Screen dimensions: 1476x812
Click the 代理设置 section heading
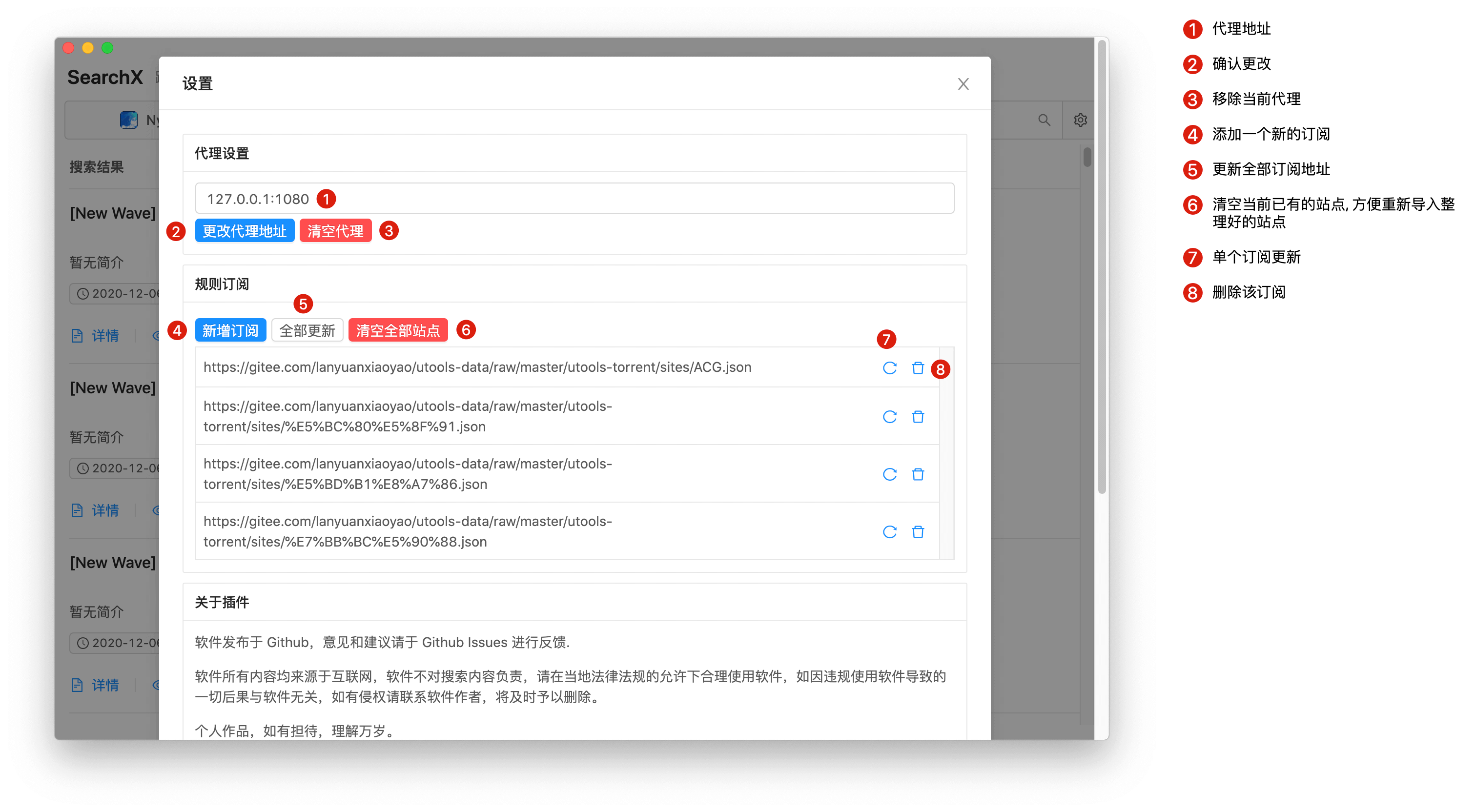tap(222, 154)
